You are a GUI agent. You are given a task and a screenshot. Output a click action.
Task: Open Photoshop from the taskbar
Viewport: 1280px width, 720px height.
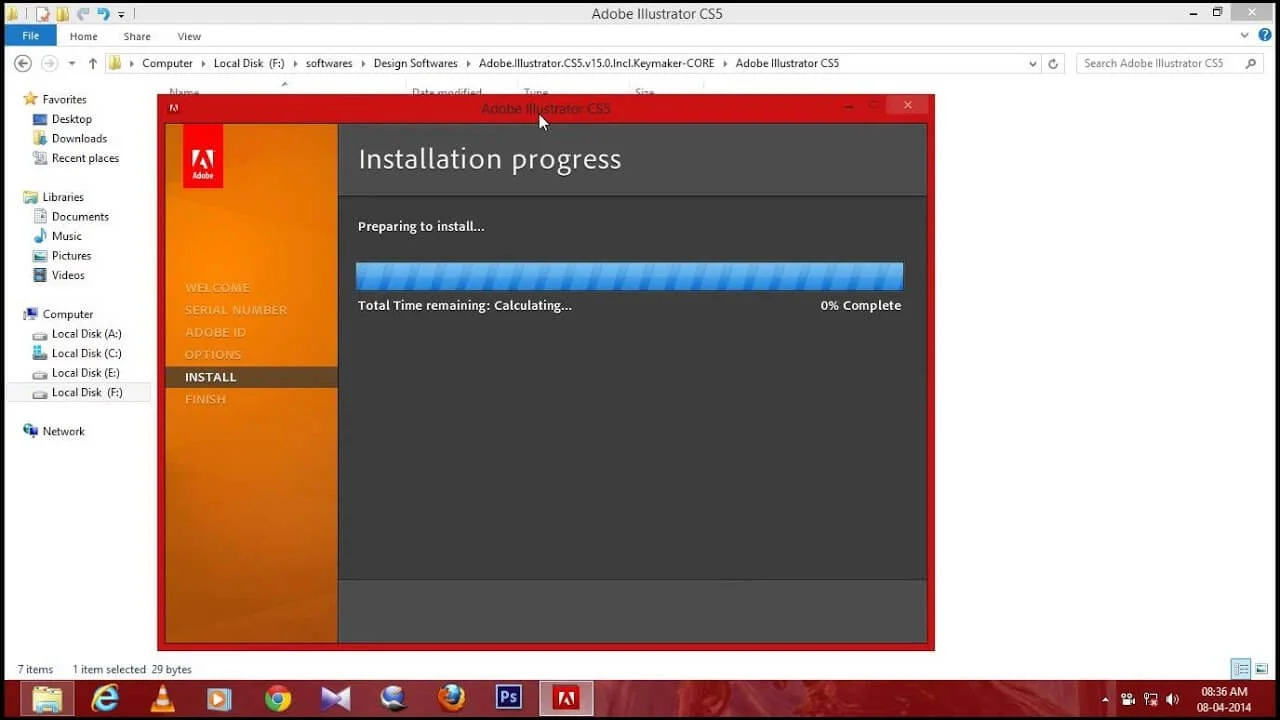[509, 698]
